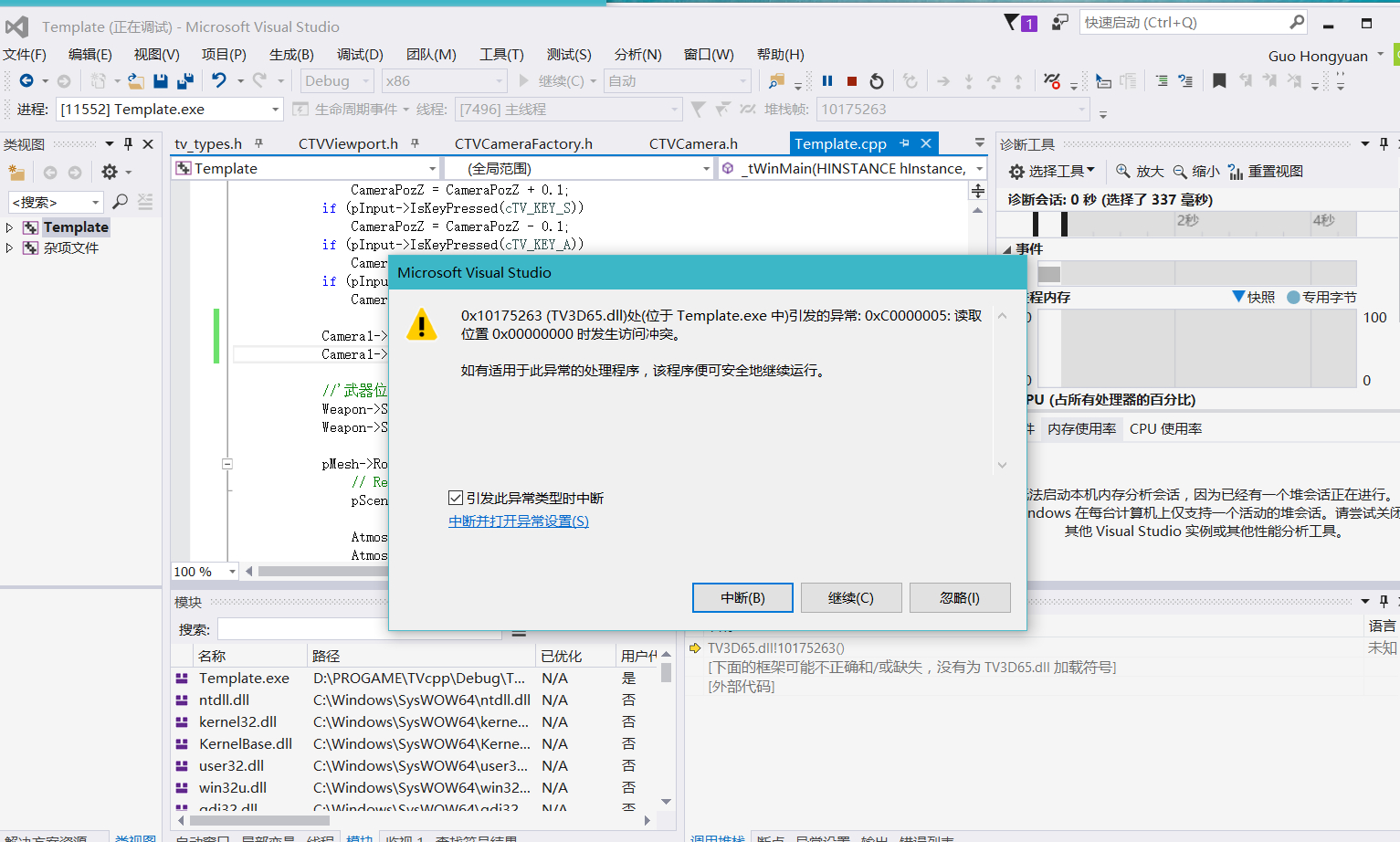This screenshot has width=1400, height=842.
Task: Open the 工具(T) menu
Action: 501,55
